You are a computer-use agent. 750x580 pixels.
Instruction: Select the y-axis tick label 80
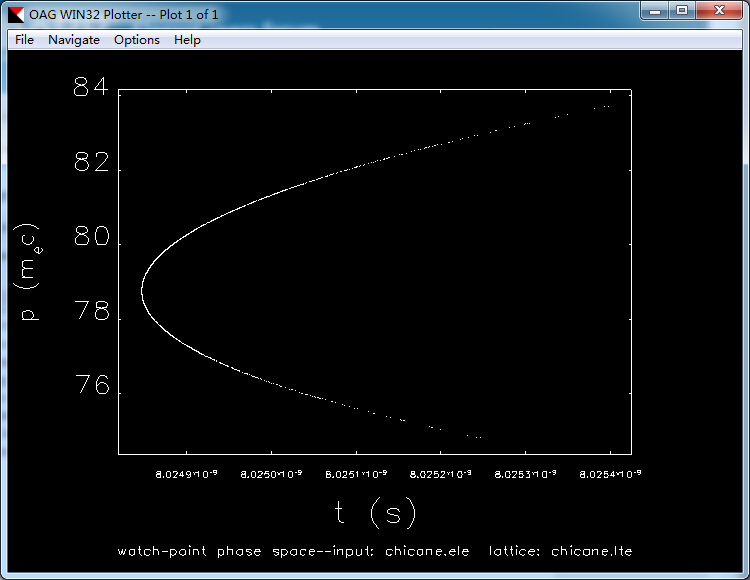(x=90, y=240)
